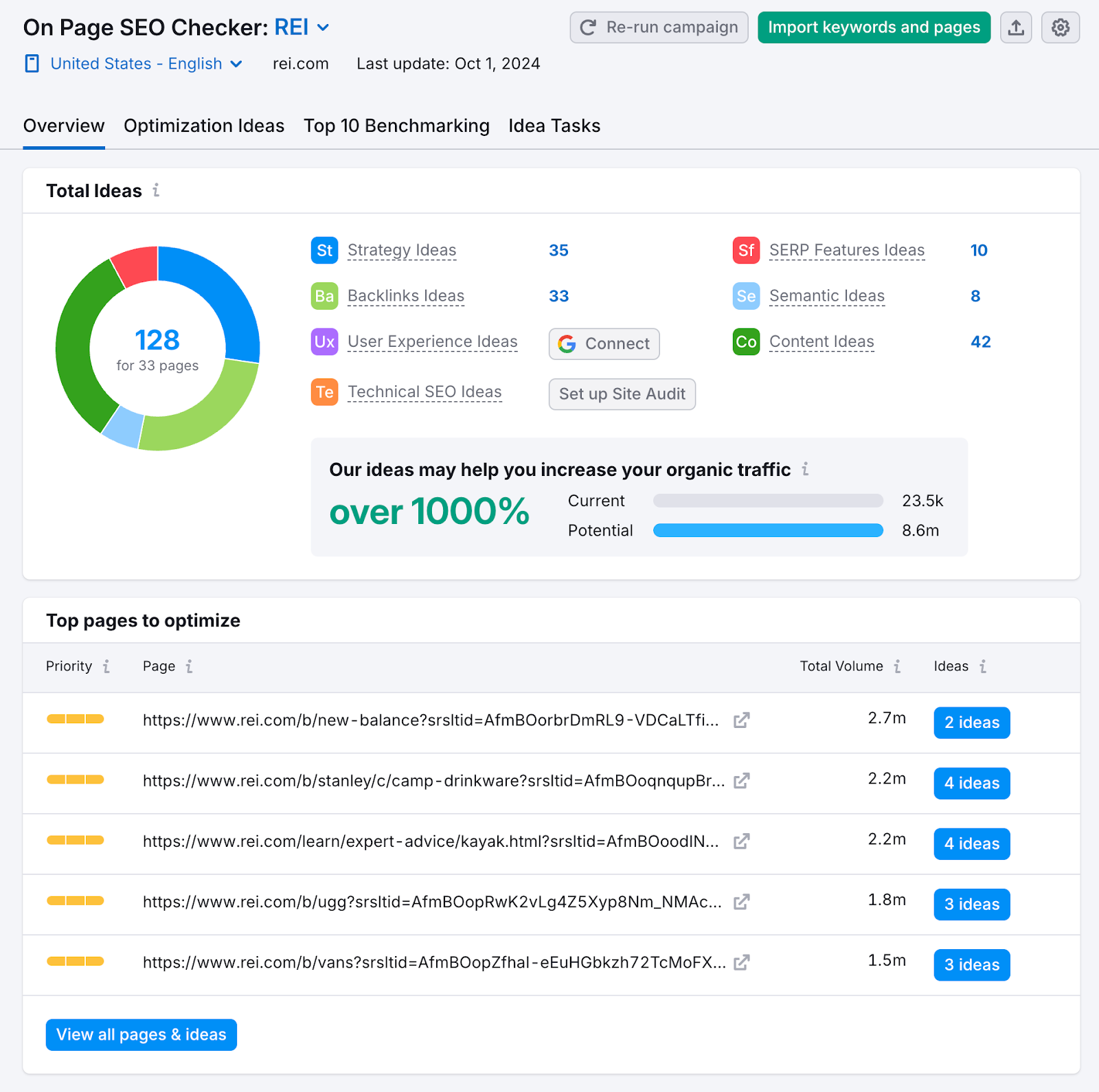The width and height of the screenshot is (1099, 1092).
Task: Switch to the Optimization Ideas tab
Action: 203,126
